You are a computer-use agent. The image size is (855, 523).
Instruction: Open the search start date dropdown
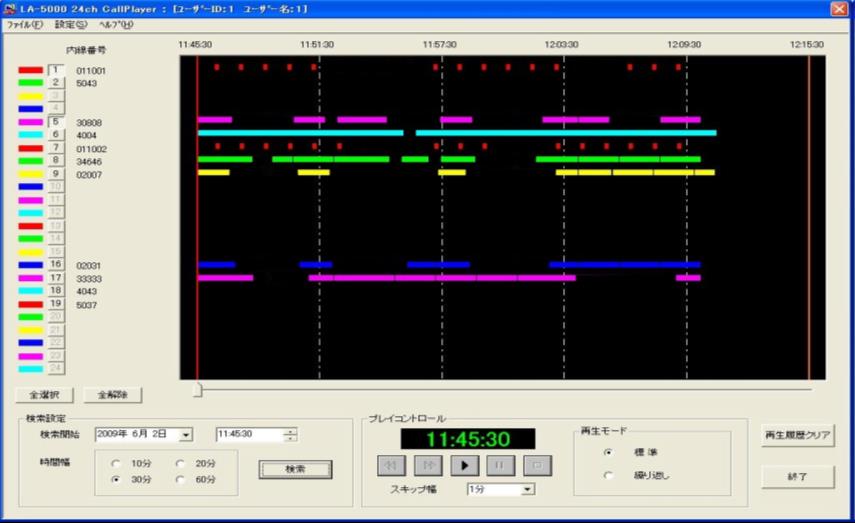point(186,435)
